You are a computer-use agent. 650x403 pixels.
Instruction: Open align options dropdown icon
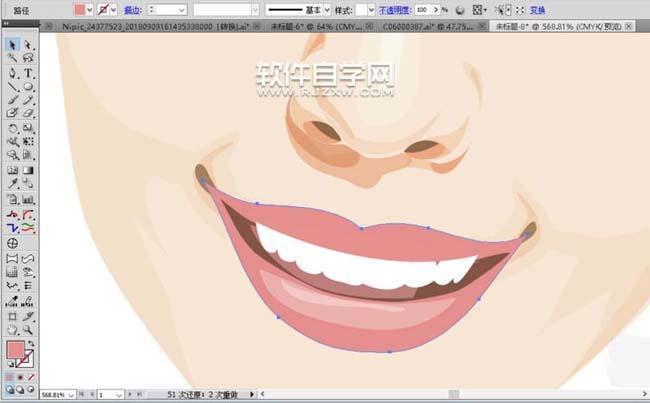click(x=480, y=10)
